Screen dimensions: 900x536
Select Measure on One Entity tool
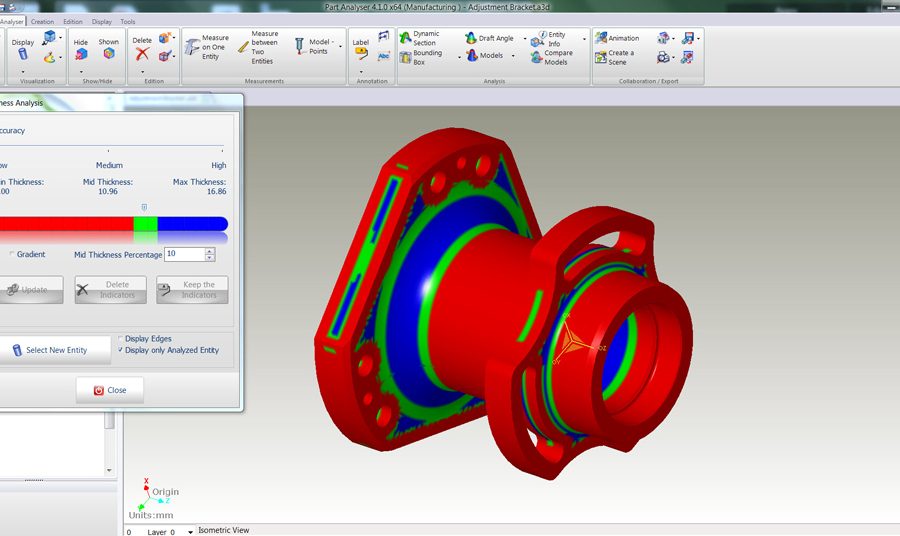pyautogui.click(x=207, y=47)
